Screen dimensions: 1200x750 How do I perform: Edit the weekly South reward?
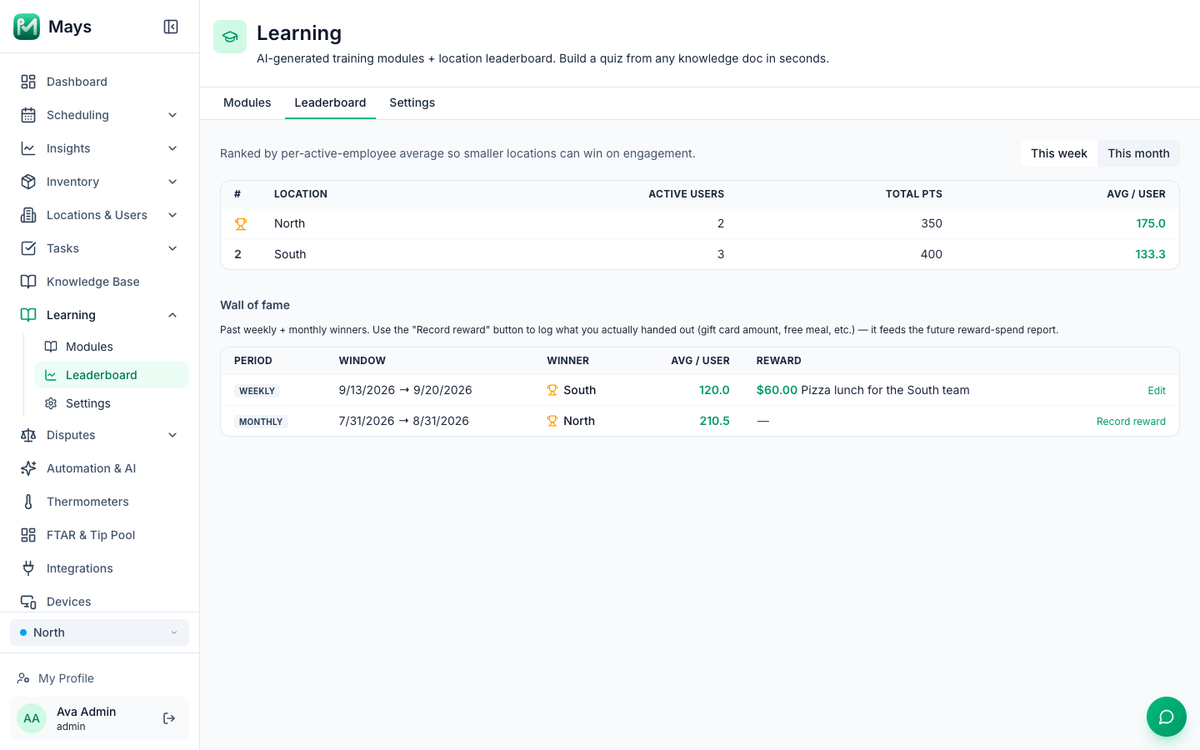1156,391
